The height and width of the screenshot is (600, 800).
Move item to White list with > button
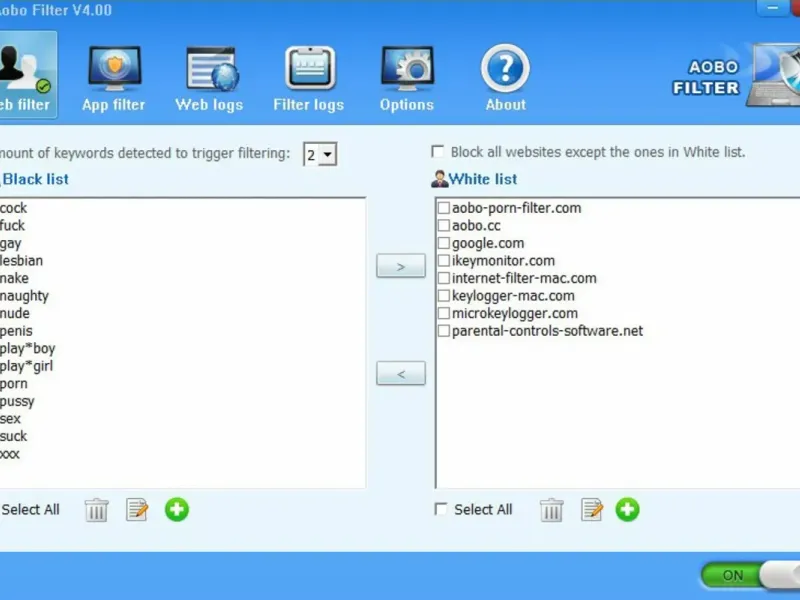[401, 266]
